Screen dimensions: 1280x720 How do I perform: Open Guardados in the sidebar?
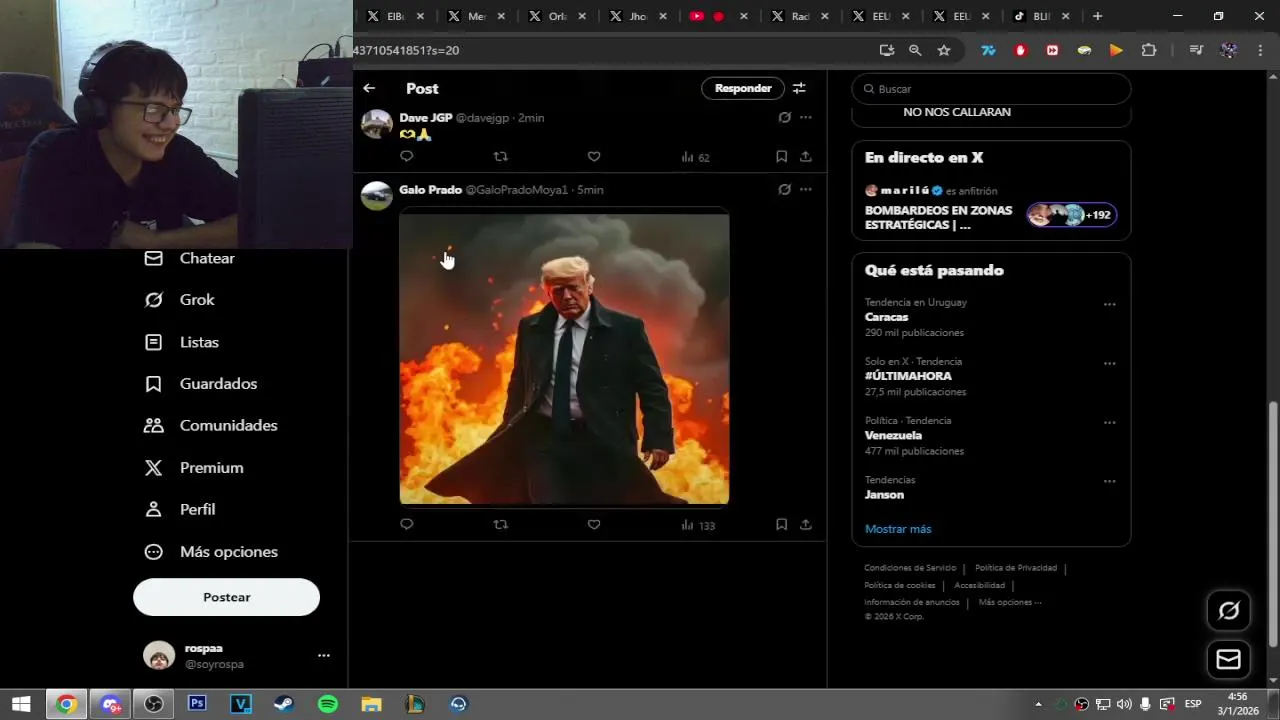(x=201, y=384)
